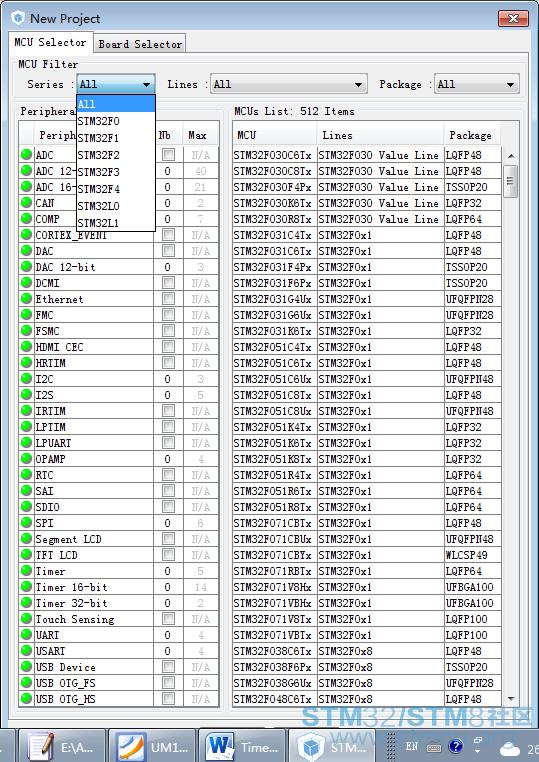Open the Word Time... taskbar item
539x762 pixels.
242,746
